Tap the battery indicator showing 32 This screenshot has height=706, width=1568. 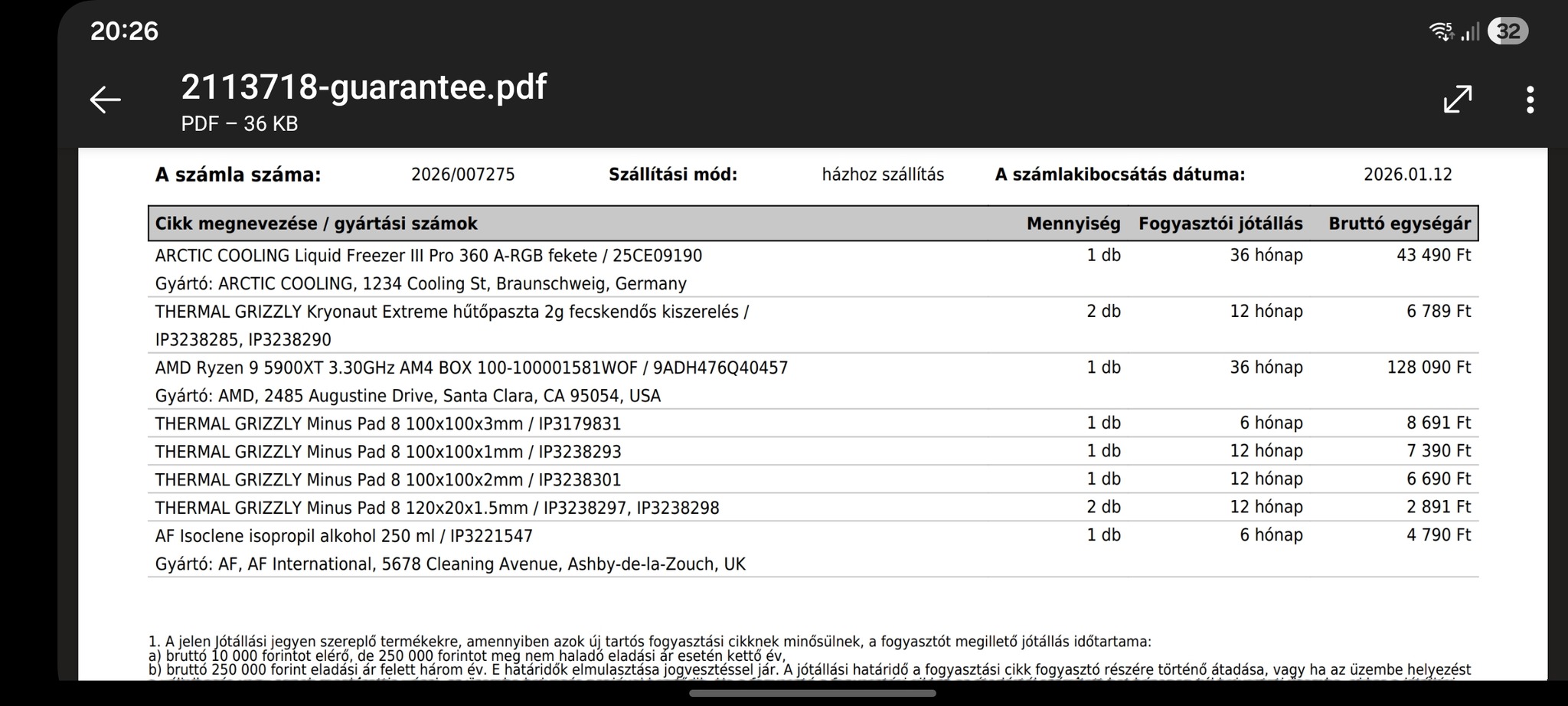[x=1508, y=31]
